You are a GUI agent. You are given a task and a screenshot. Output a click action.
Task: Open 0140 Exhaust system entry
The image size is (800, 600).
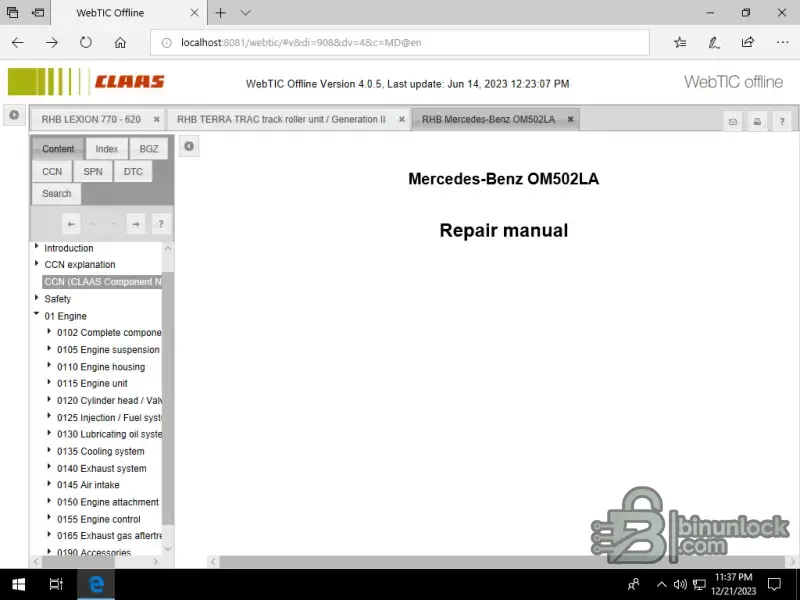coord(102,468)
